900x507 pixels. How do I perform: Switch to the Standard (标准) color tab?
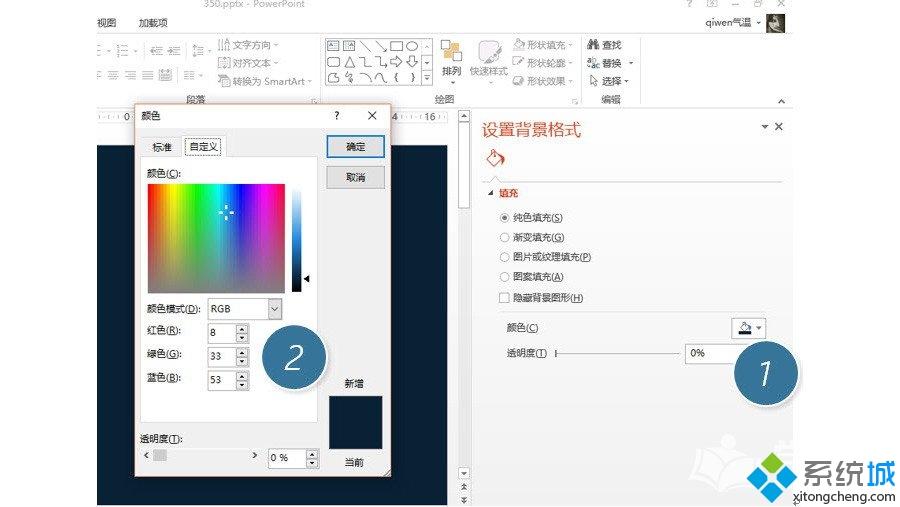162,147
